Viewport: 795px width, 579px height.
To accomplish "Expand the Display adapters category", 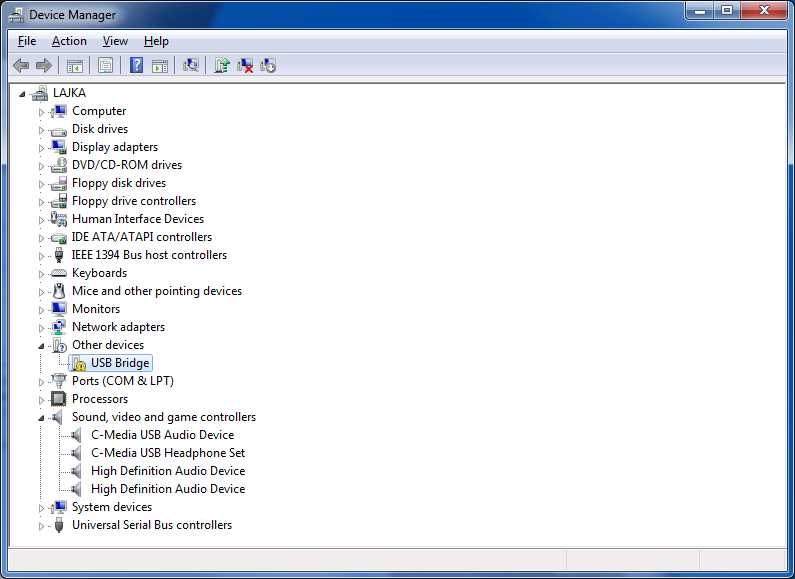I will 42,148.
